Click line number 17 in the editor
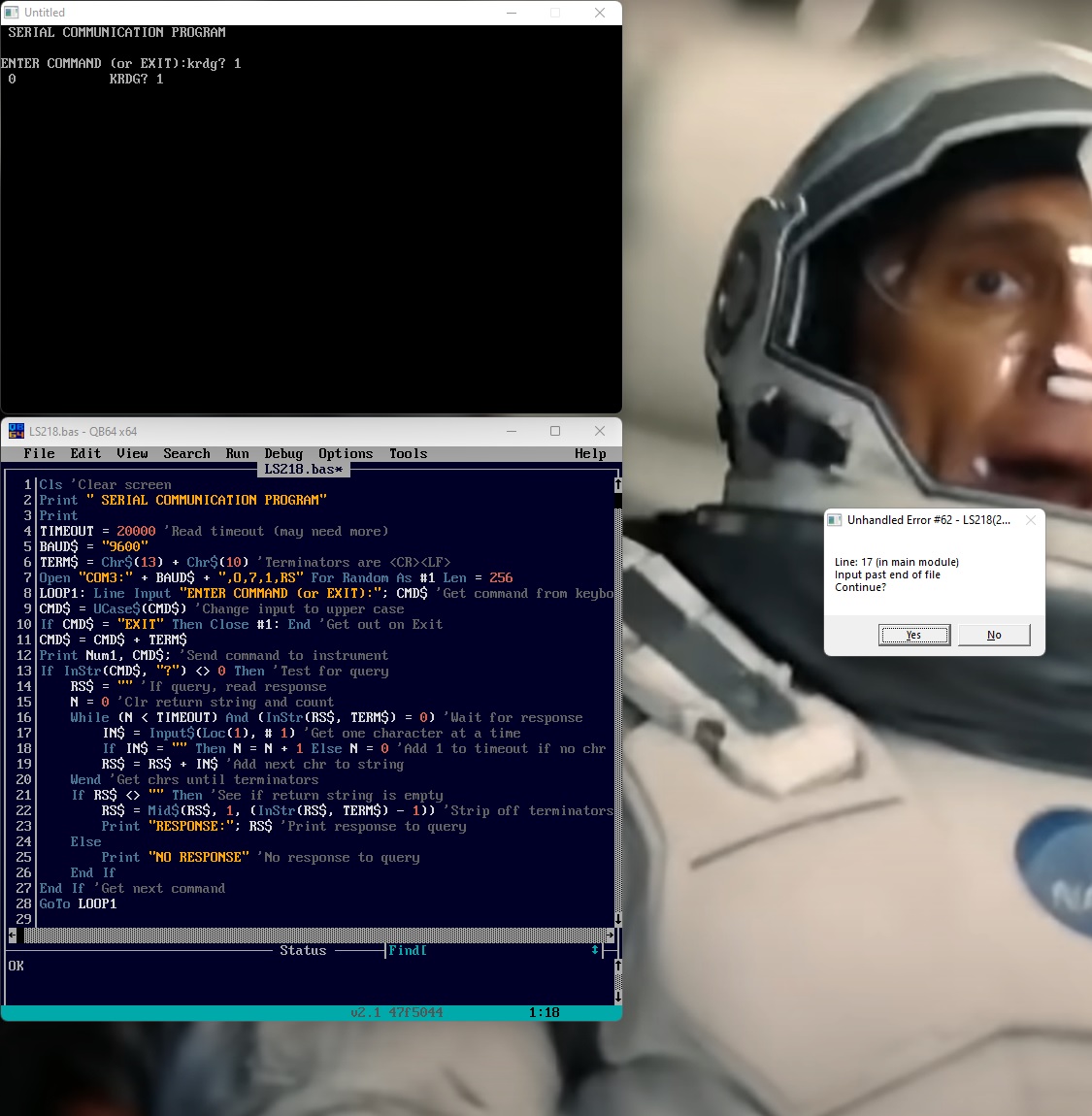Viewport: 1092px width, 1116px height. coord(23,733)
